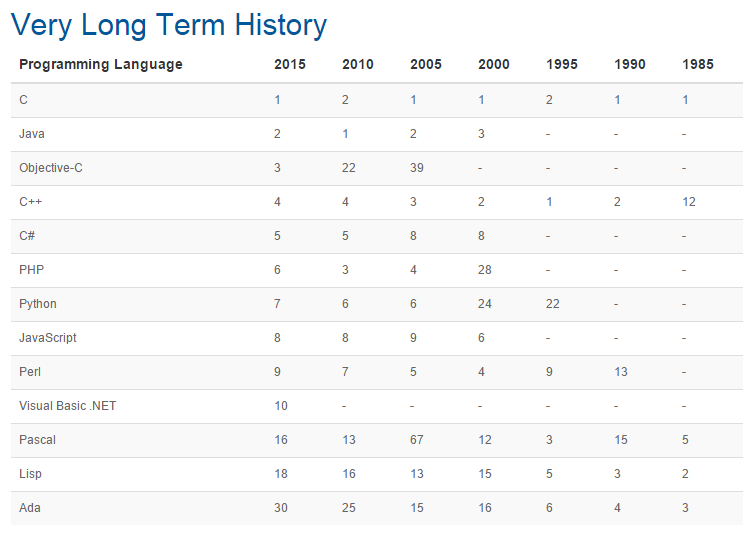The width and height of the screenshot is (755, 536).
Task: Select the Objective-C language name
Action: pyautogui.click(x=51, y=168)
